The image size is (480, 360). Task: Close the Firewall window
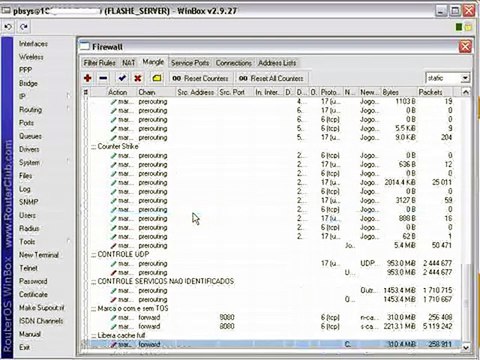(x=465, y=46)
